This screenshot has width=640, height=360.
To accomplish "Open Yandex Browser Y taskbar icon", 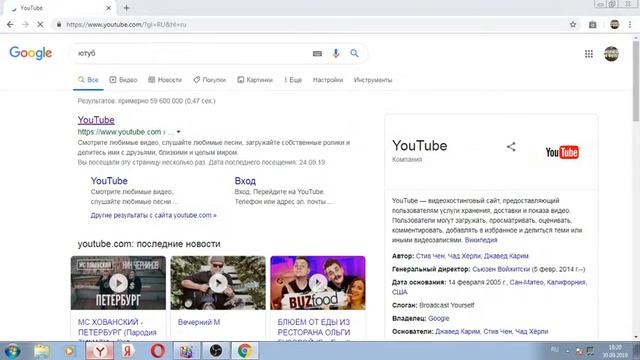I will 100,351.
